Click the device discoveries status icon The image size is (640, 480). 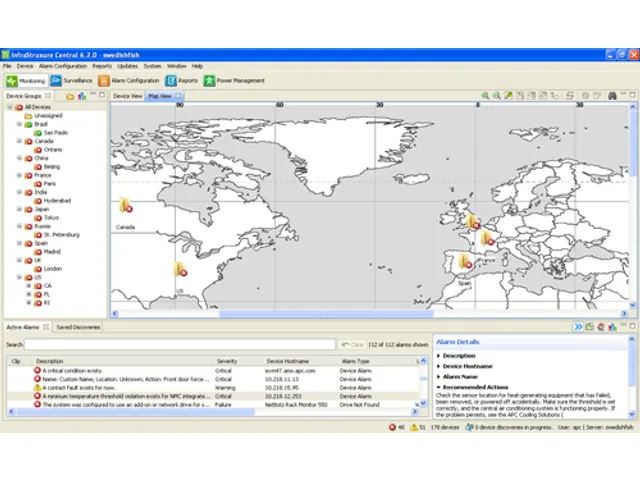point(469,427)
